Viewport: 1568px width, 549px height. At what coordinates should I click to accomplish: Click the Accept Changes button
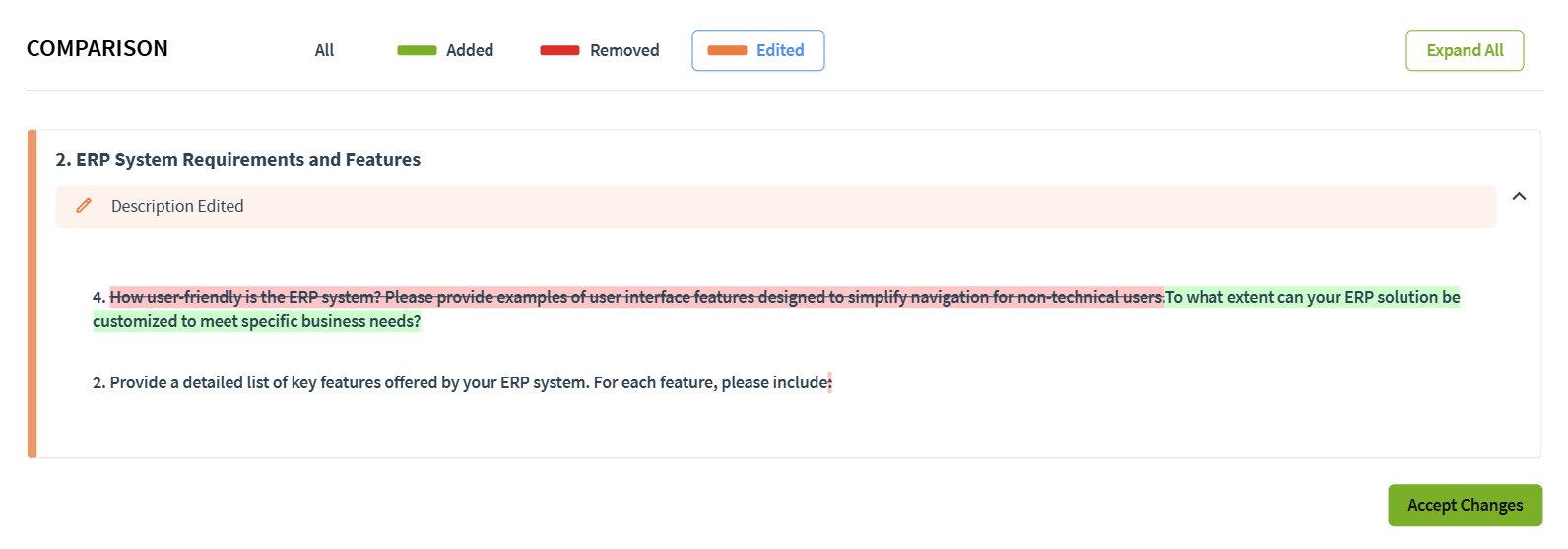pos(1465,505)
